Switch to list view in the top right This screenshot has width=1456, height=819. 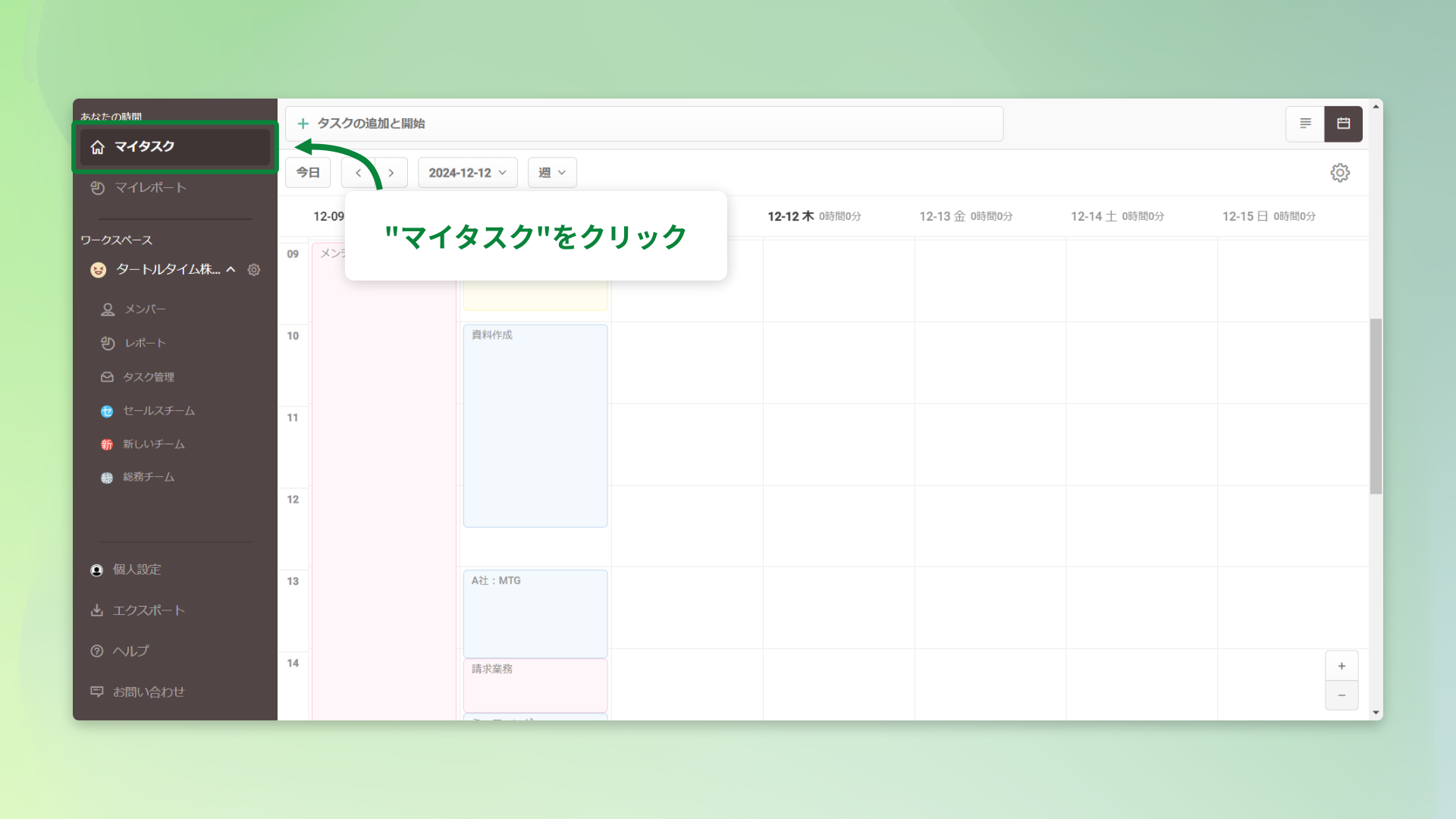(x=1304, y=124)
